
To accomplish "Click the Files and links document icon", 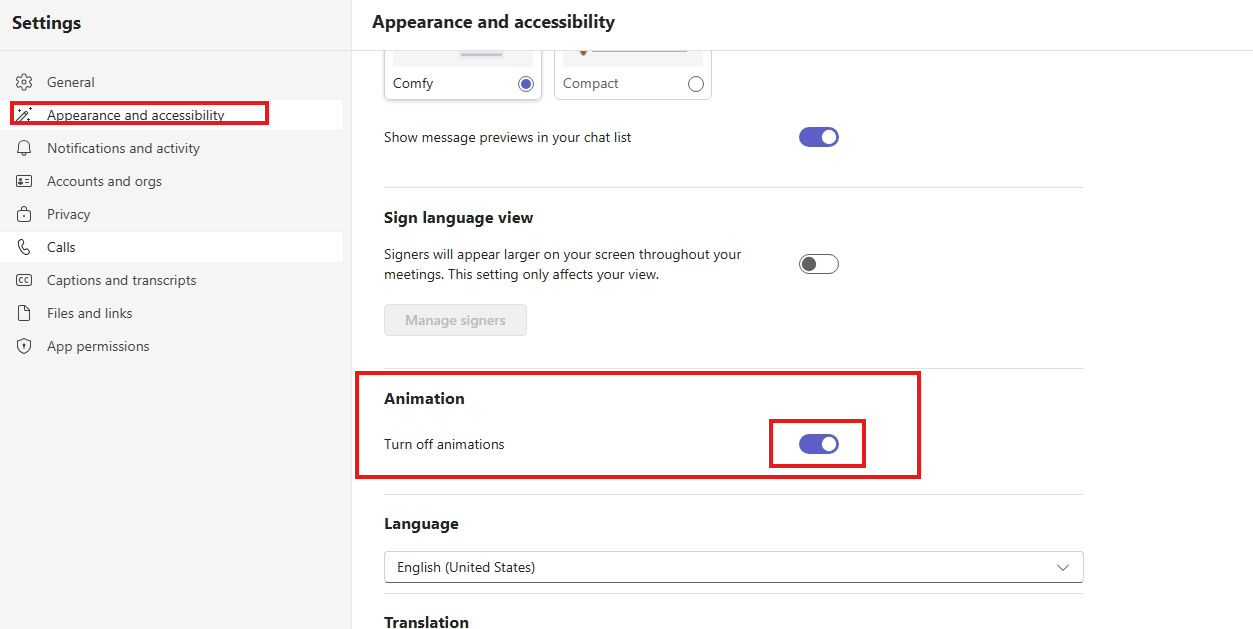I will tap(24, 313).
